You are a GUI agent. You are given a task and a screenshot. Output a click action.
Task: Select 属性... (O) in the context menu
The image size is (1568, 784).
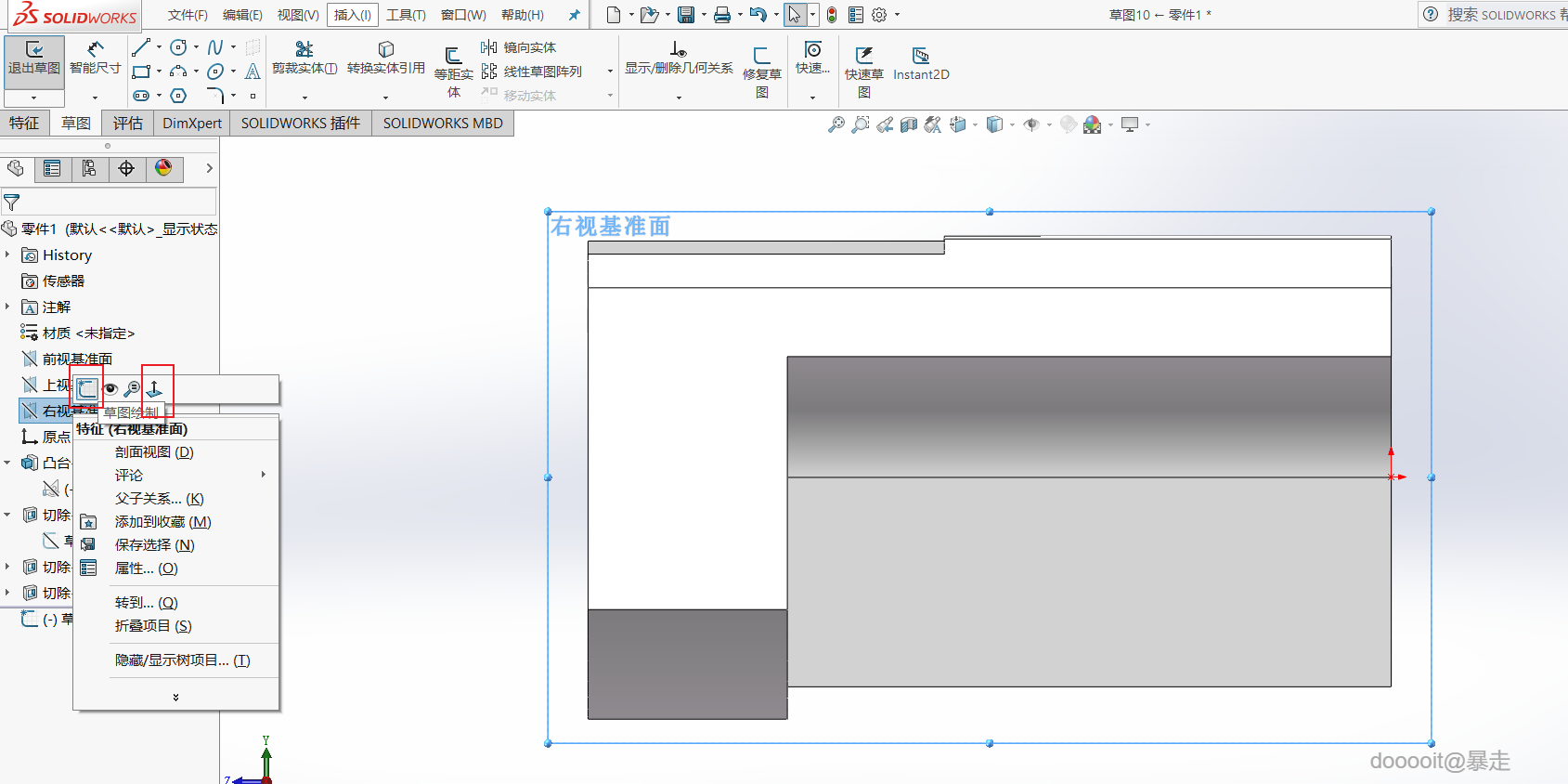(146, 568)
